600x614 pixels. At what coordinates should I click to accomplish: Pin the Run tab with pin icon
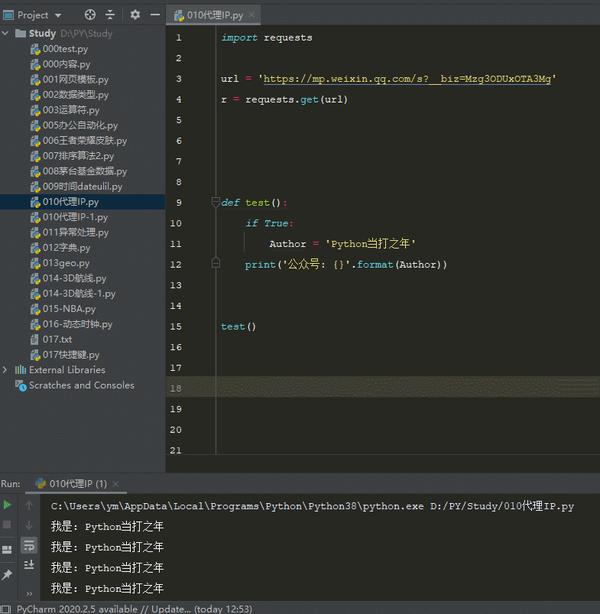[8, 575]
